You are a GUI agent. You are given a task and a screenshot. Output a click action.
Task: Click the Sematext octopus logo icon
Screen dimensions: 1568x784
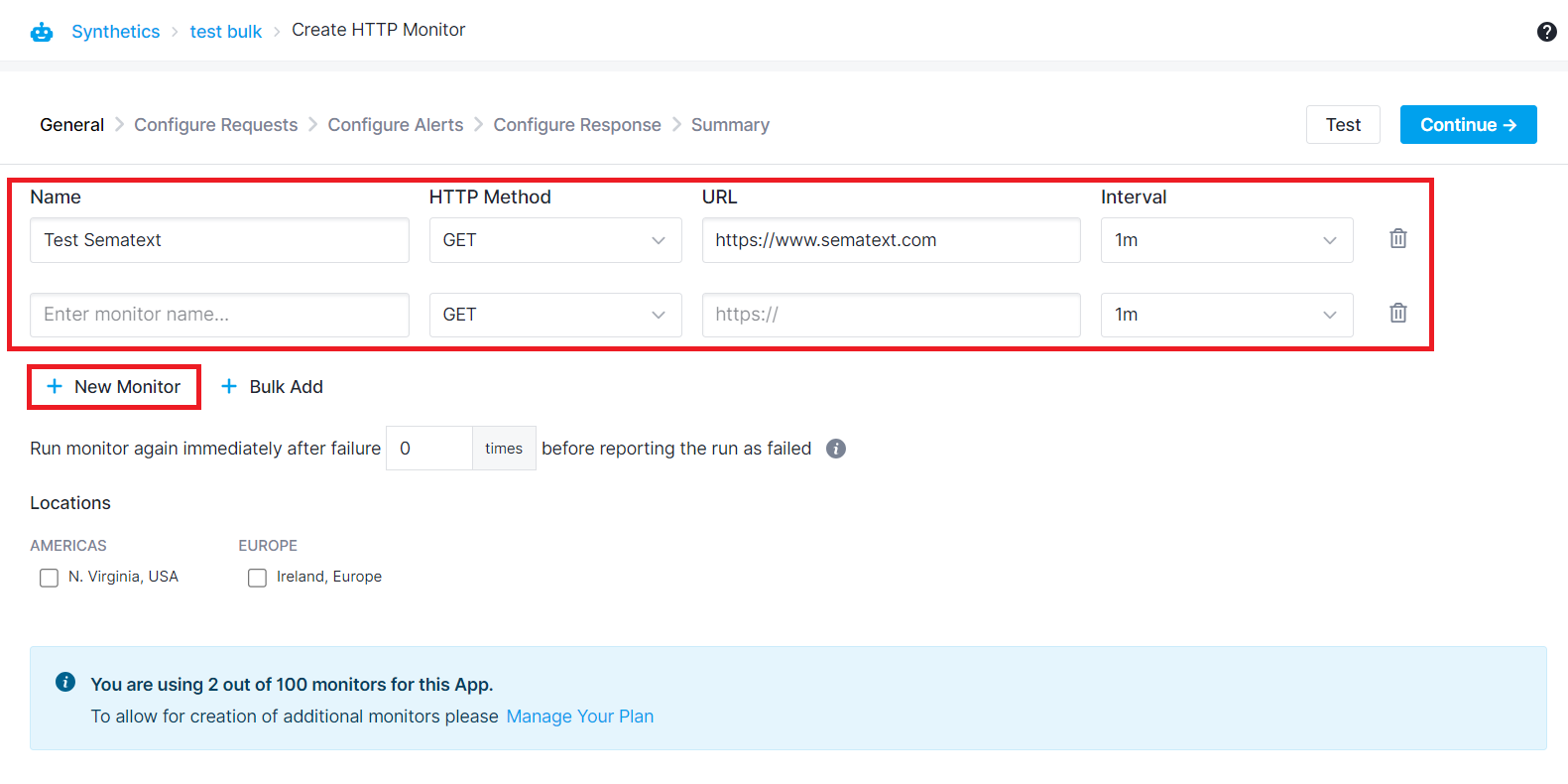42,32
